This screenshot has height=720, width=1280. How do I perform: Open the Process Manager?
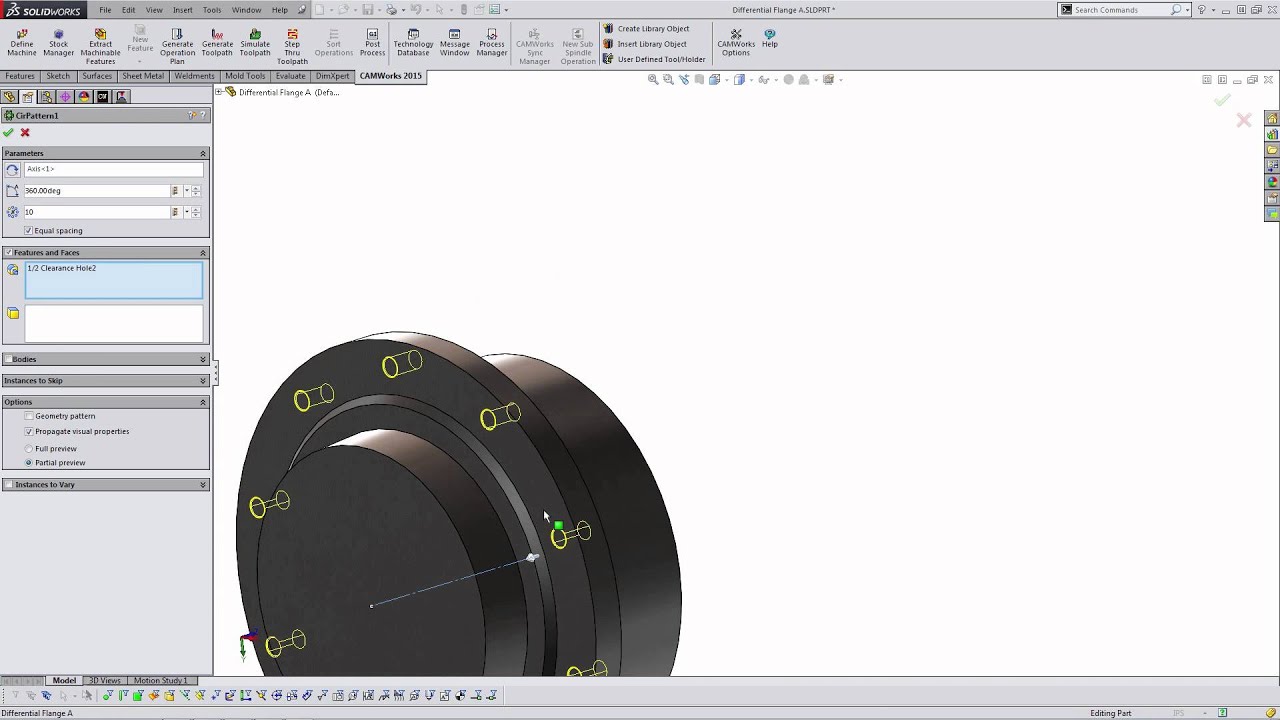pos(491,41)
